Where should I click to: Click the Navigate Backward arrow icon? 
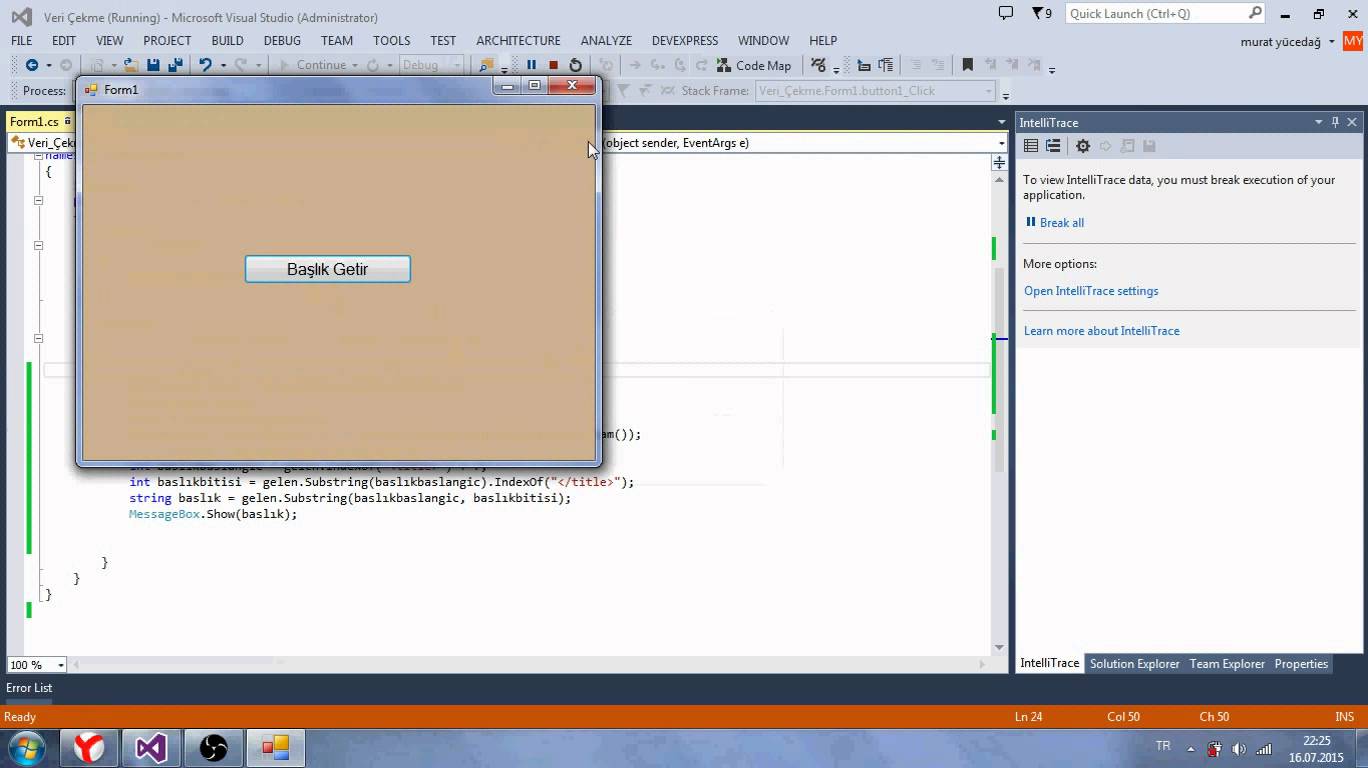[x=32, y=65]
